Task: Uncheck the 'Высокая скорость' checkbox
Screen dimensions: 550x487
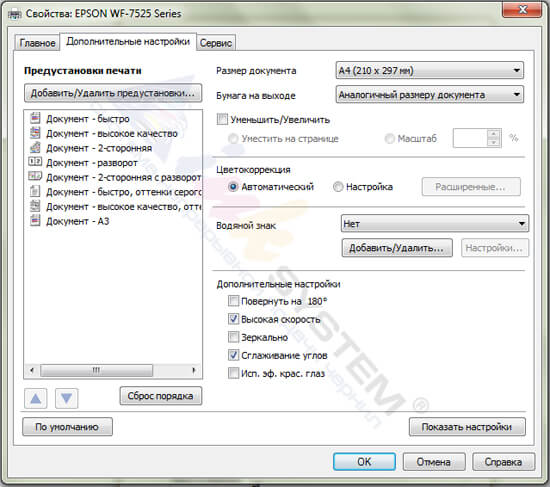Action: click(x=233, y=319)
